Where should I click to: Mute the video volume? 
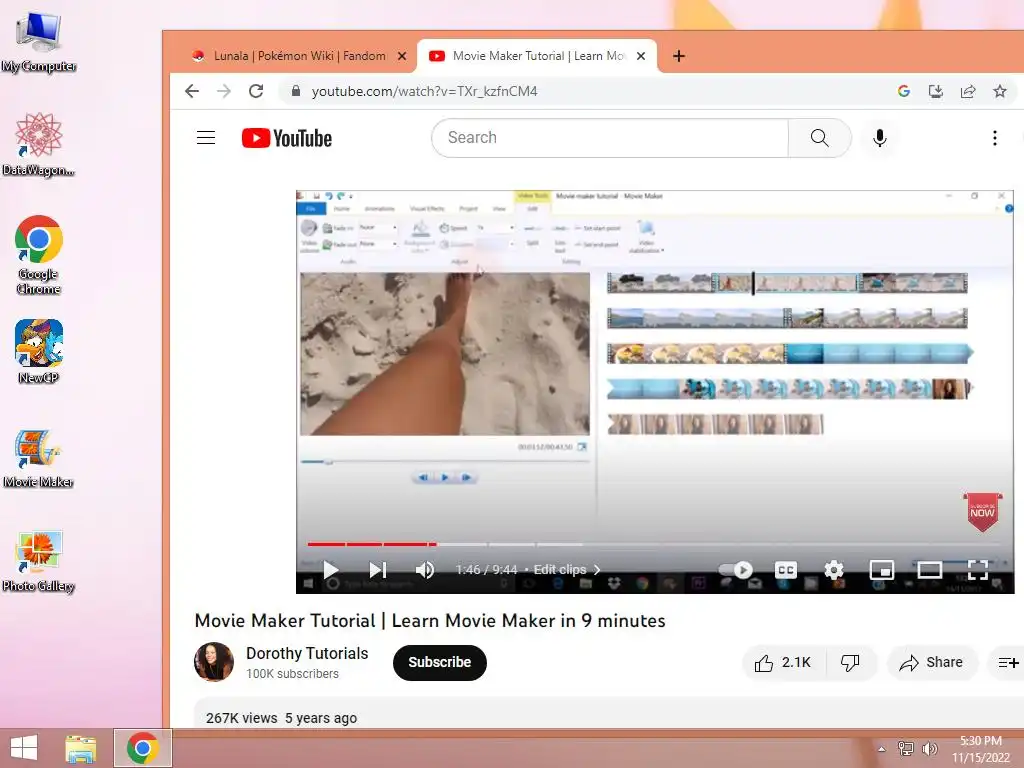click(424, 570)
